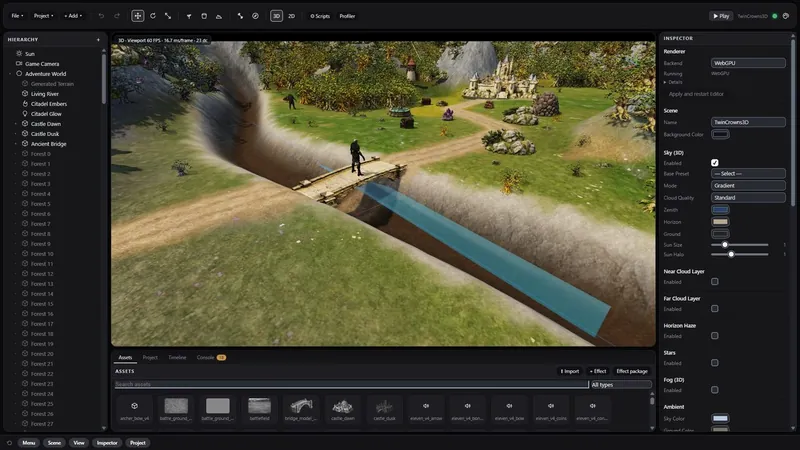Switch to the Assets tab
The height and width of the screenshot is (450, 800).
(x=125, y=358)
